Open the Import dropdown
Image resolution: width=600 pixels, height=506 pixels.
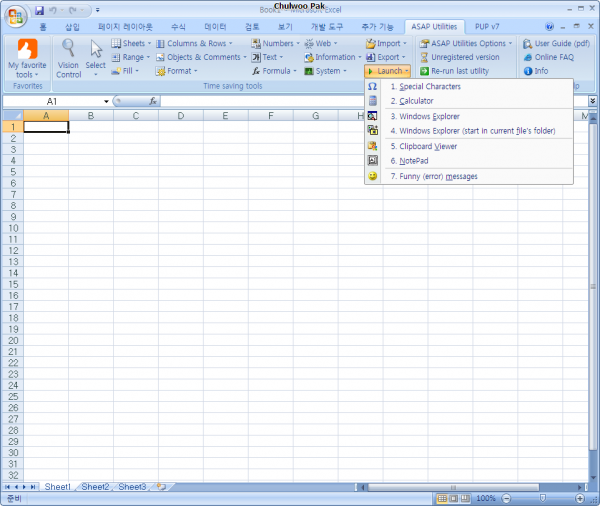(386, 43)
